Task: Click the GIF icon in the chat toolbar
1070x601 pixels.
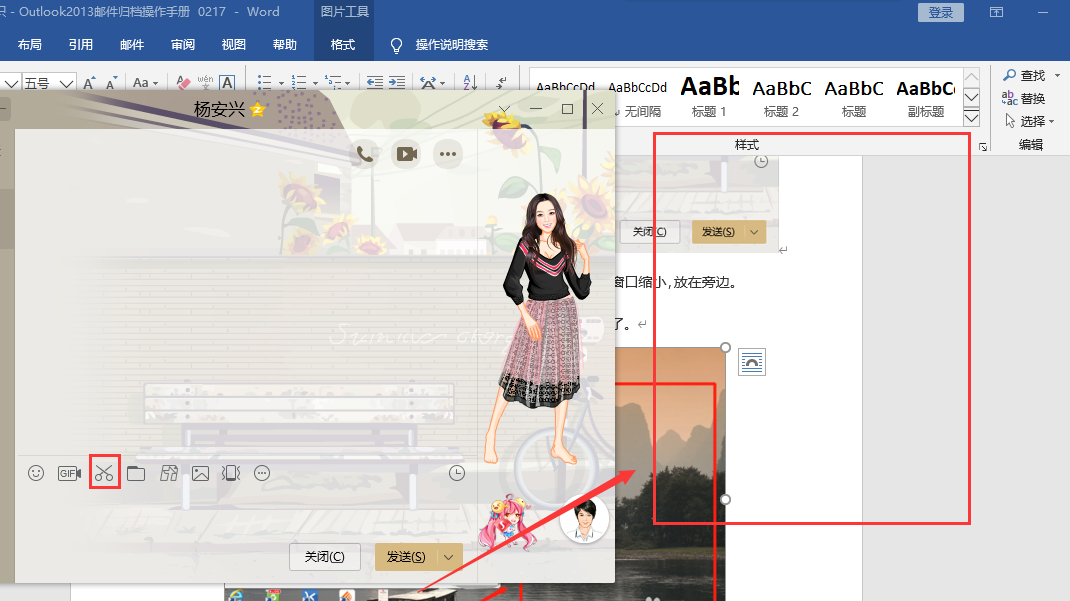Action: pos(69,473)
